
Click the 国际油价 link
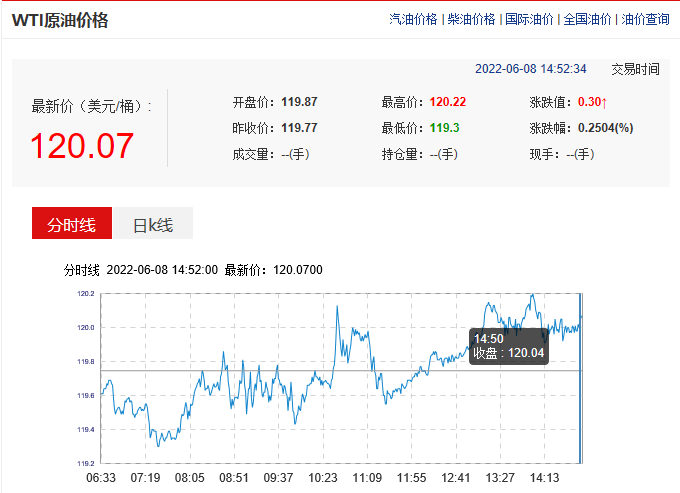click(x=529, y=19)
